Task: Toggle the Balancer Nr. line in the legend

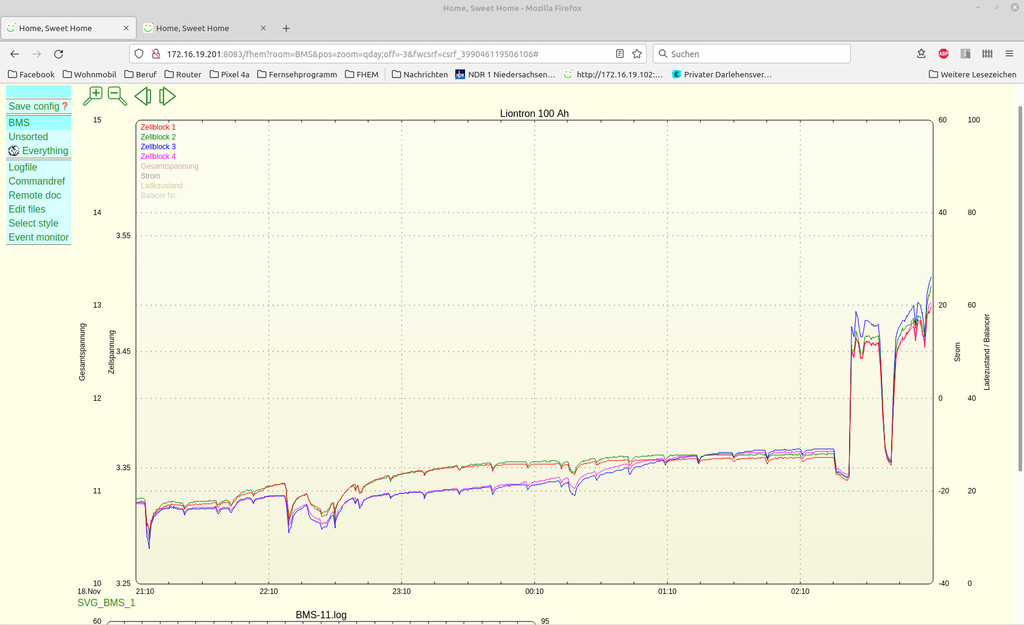Action: click(x=159, y=196)
